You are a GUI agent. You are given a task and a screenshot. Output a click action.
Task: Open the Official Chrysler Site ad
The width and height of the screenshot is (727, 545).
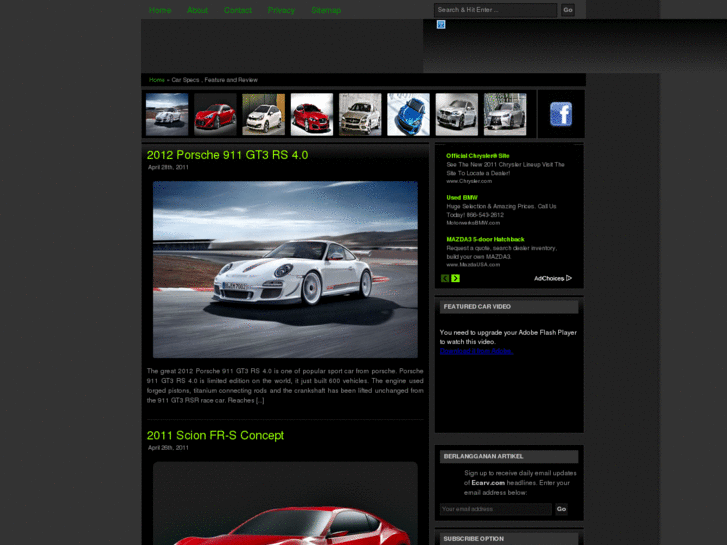478,156
